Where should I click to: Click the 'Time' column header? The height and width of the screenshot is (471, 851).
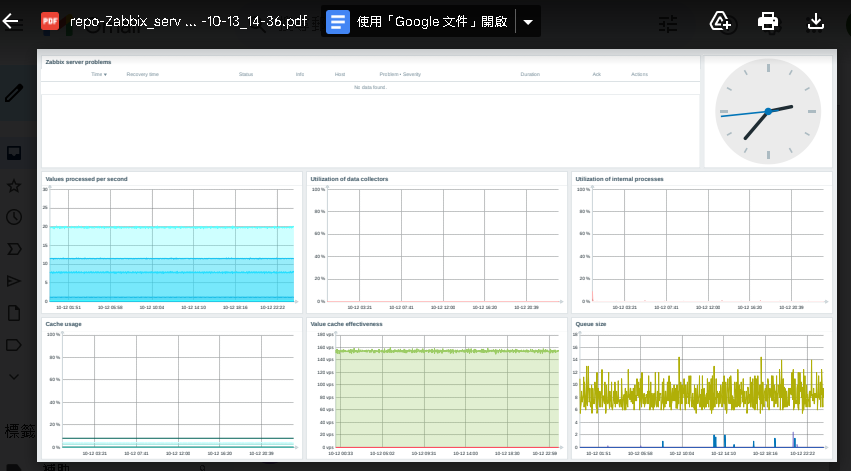point(99,74)
